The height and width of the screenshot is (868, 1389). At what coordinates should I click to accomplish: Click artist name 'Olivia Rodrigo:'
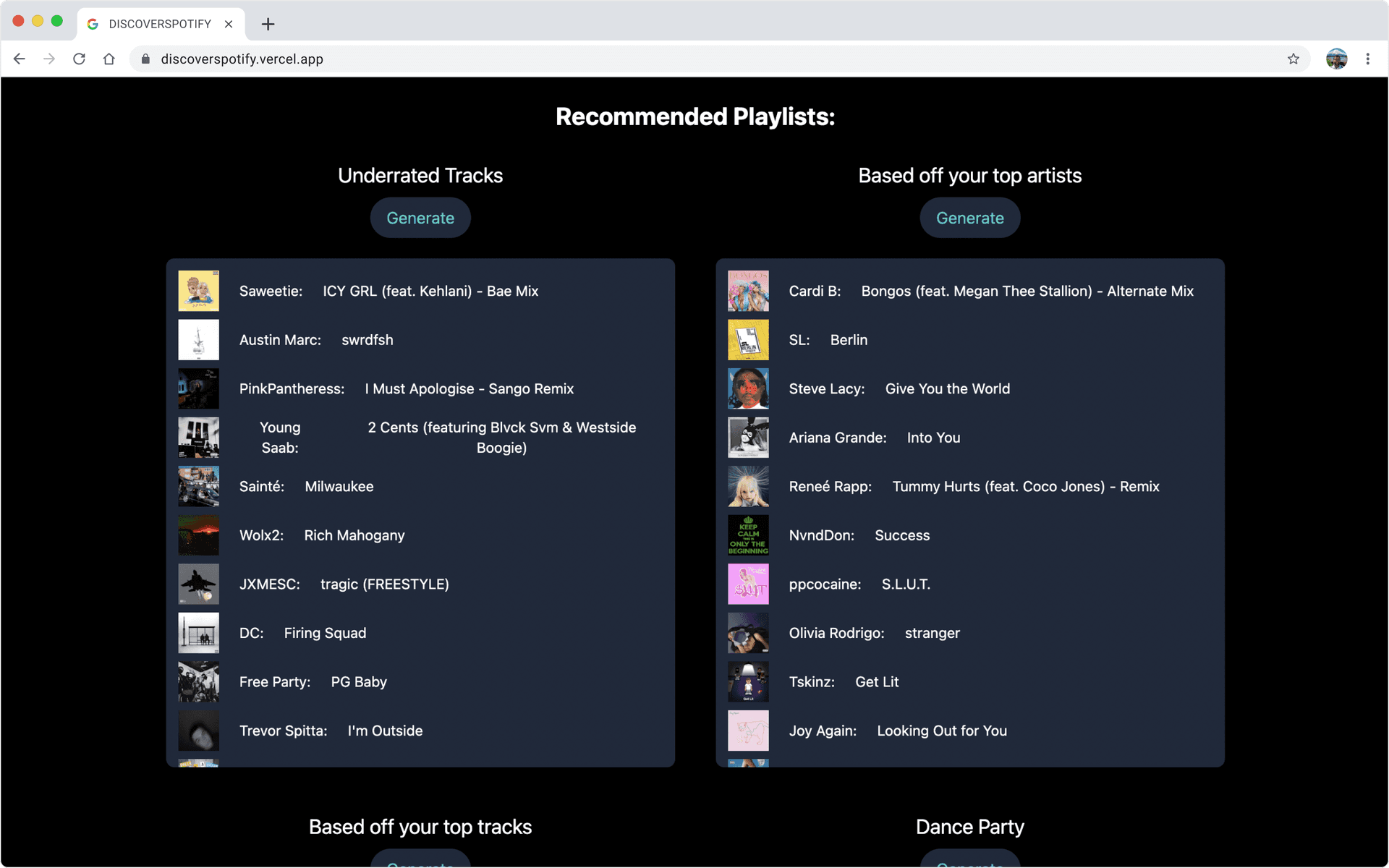tap(836, 633)
